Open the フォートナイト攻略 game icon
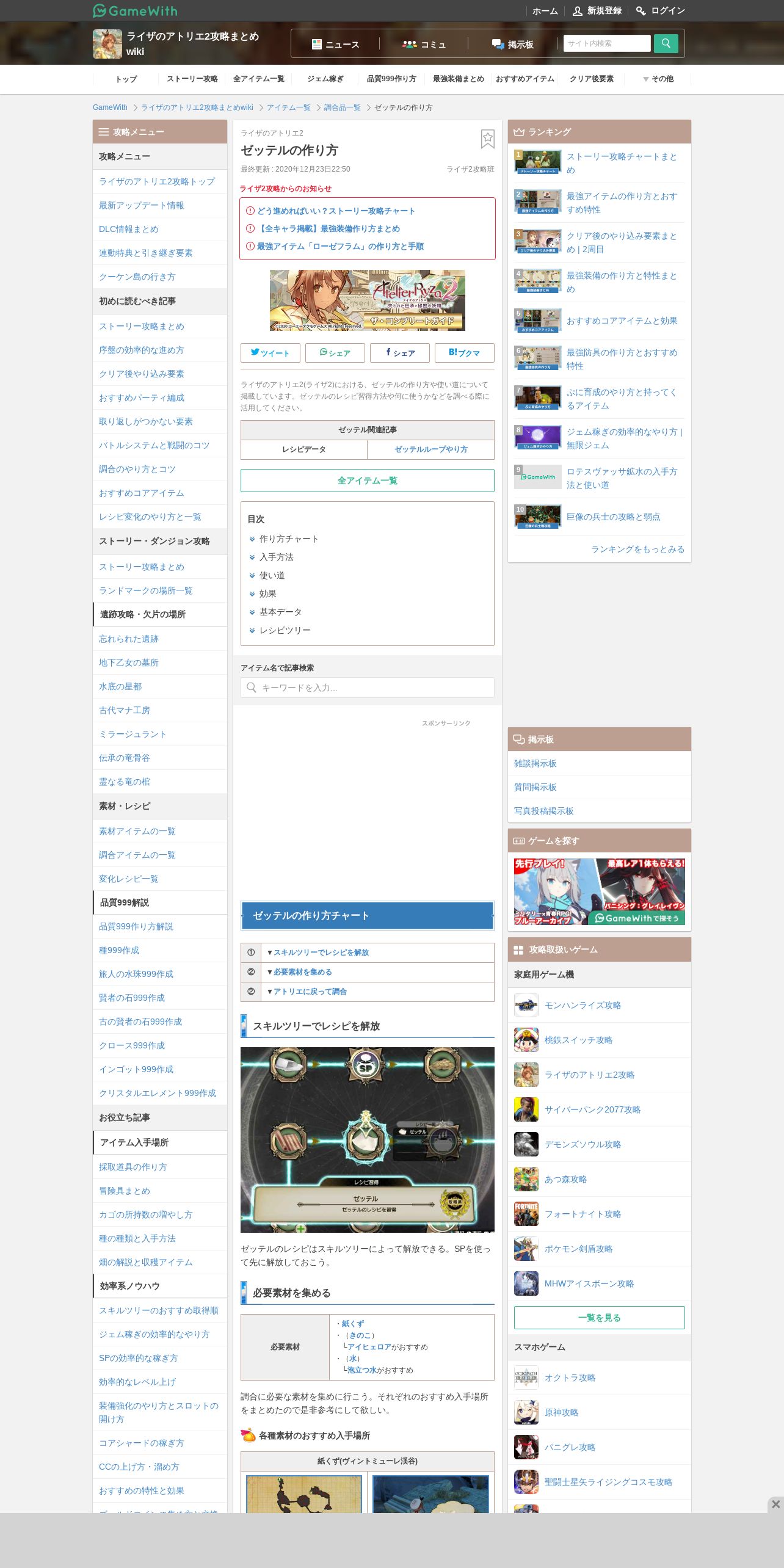The height and width of the screenshot is (1568, 784). coord(526,1214)
